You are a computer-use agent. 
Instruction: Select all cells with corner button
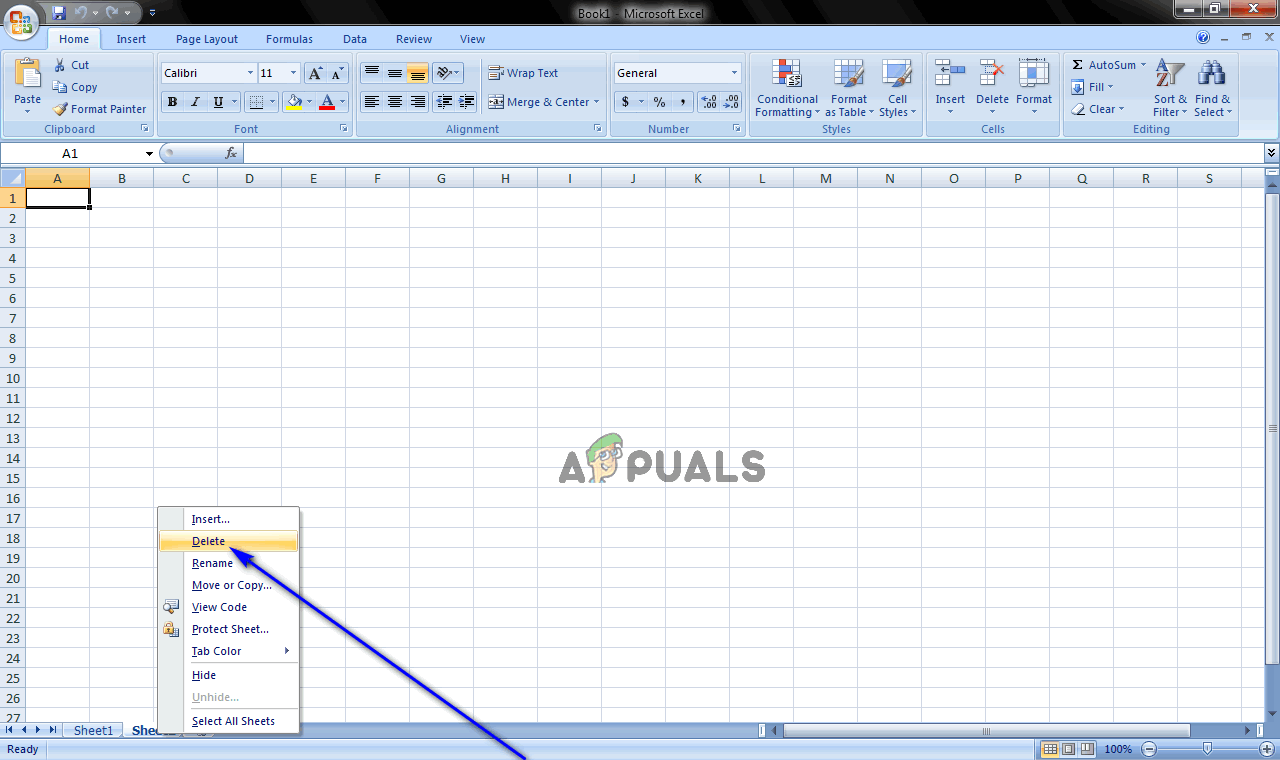pos(12,178)
